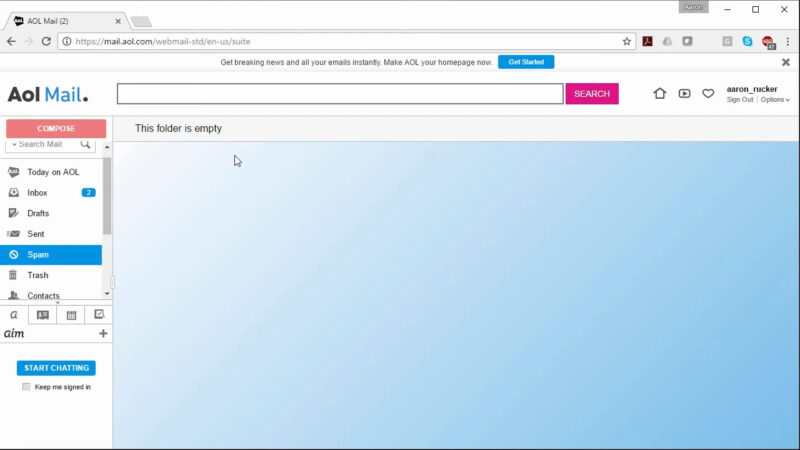Image resolution: width=800 pixels, height=450 pixels.
Task: Click the COMPOSE button
Action: pyautogui.click(x=56, y=129)
